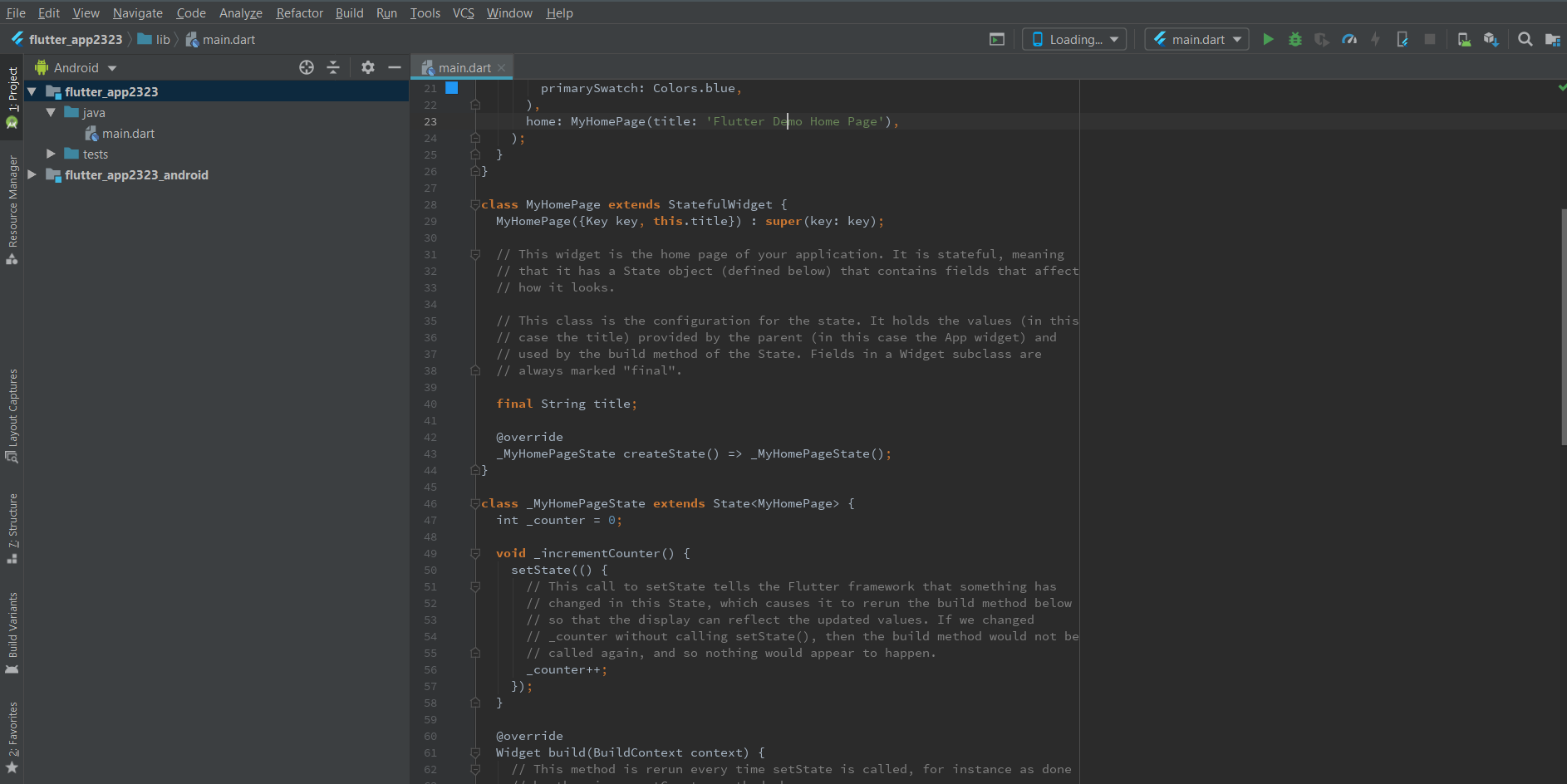Click the green inspection checkmark in editor corner
Screen dimensions: 1567x784
[x=1562, y=86]
